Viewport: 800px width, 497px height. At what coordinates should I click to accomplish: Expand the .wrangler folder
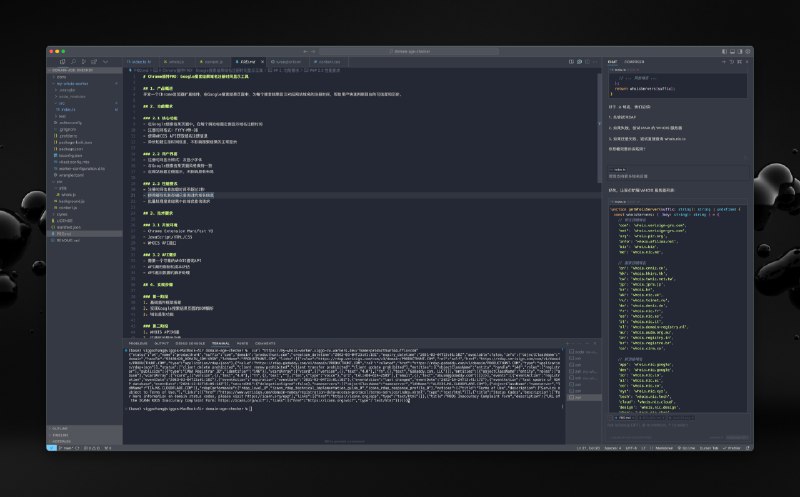[x=84, y=90]
